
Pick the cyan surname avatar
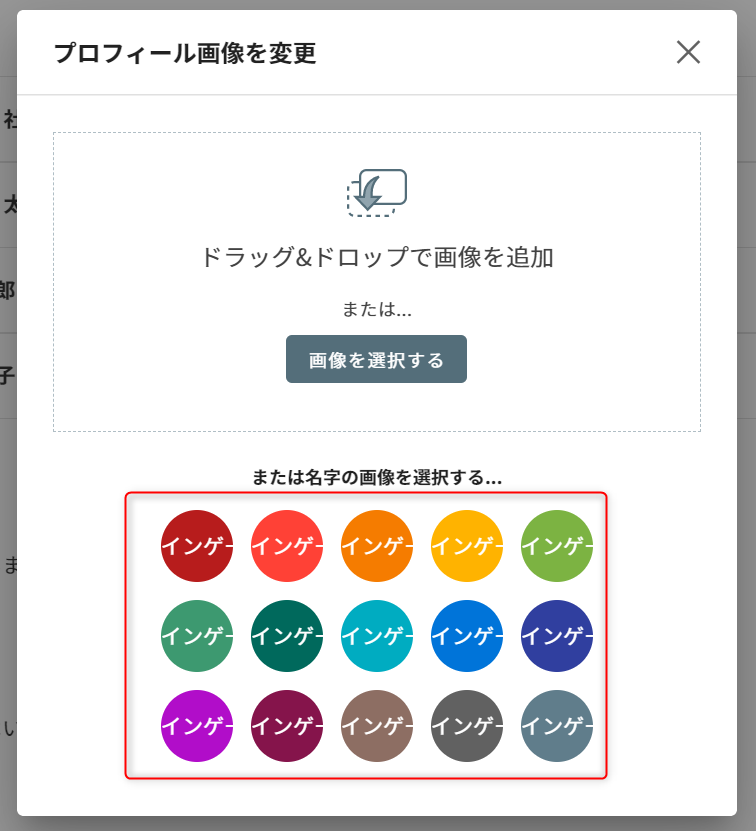pyautogui.click(x=377, y=636)
